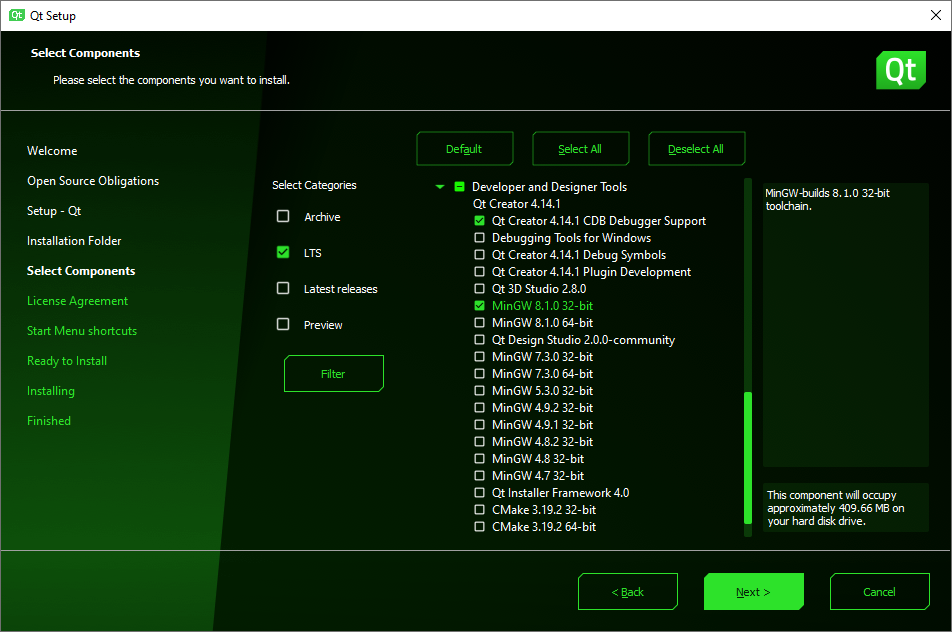Screen dimensions: 952x632
Task: Cancel the Qt installation
Action: pos(880,592)
